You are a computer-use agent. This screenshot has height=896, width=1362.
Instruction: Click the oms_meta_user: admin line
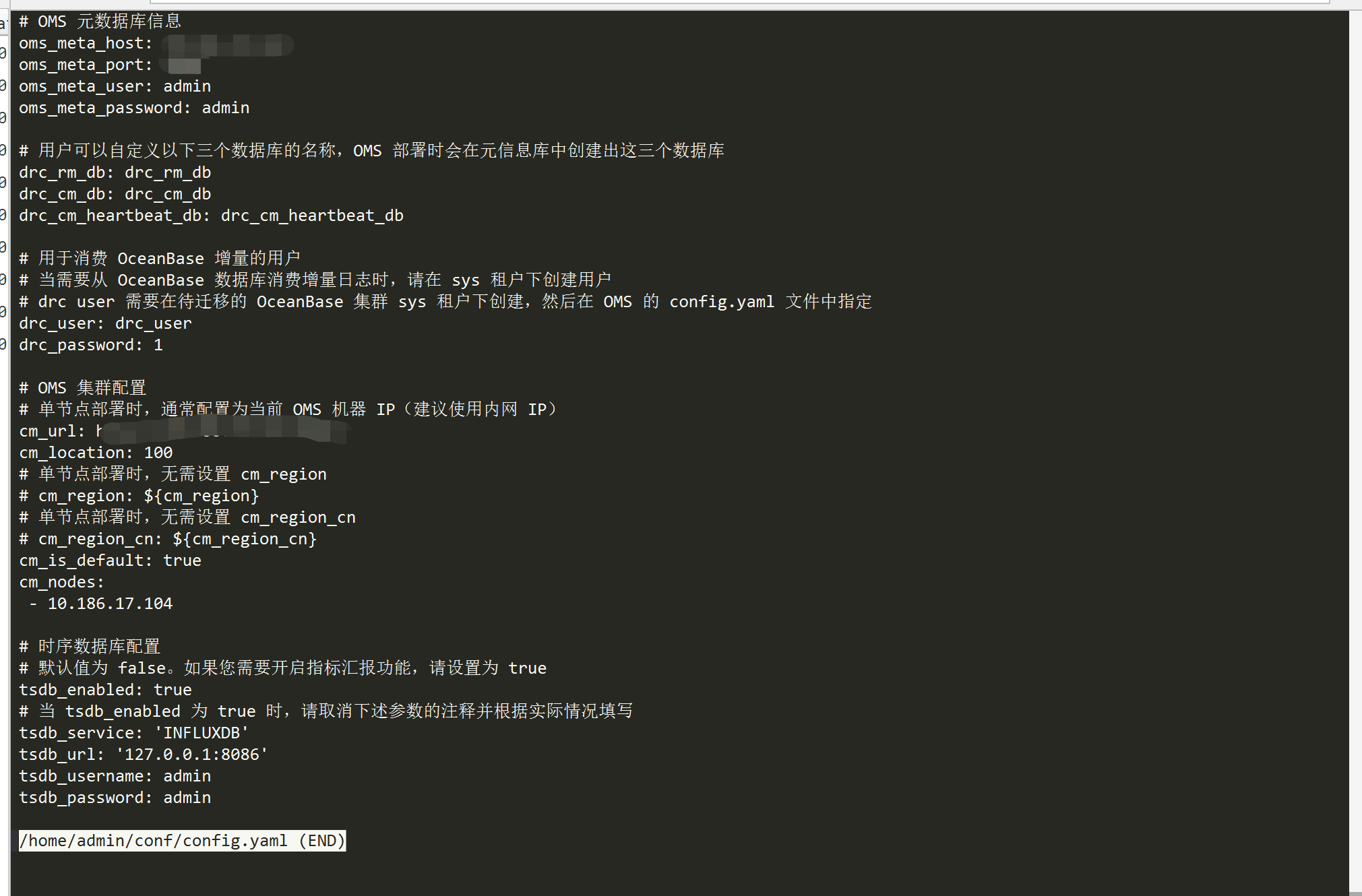(x=115, y=86)
